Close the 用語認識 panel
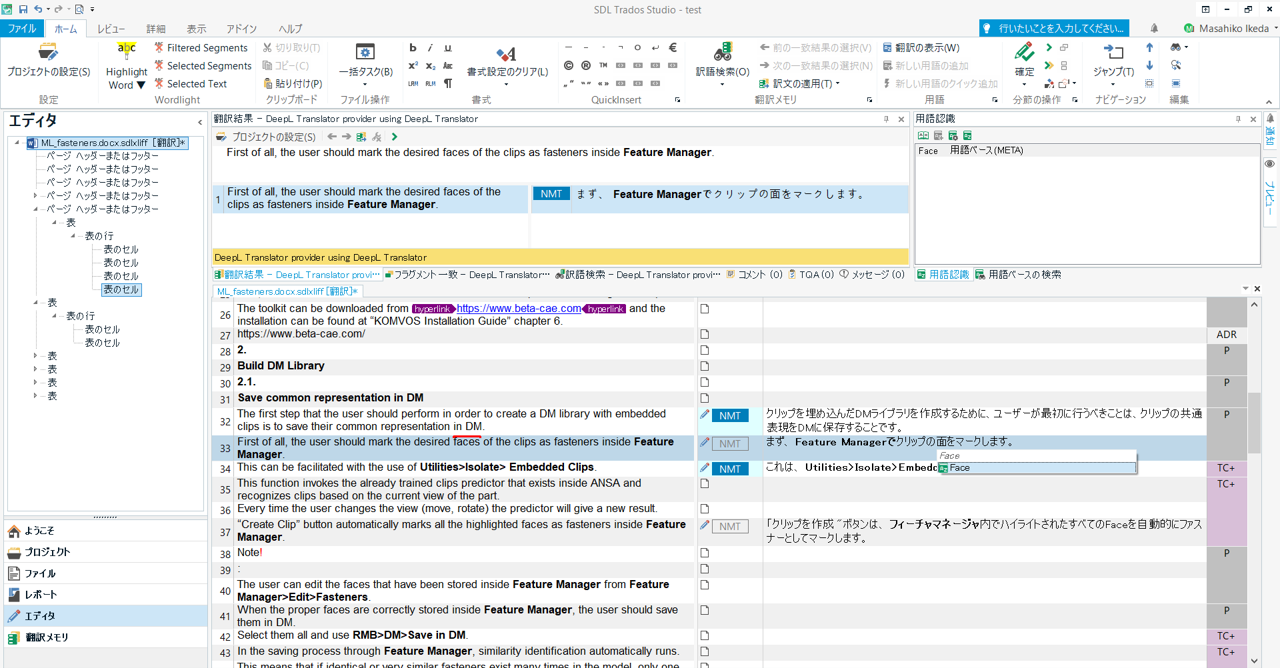Viewport: 1280px width, 668px height. (x=1253, y=119)
